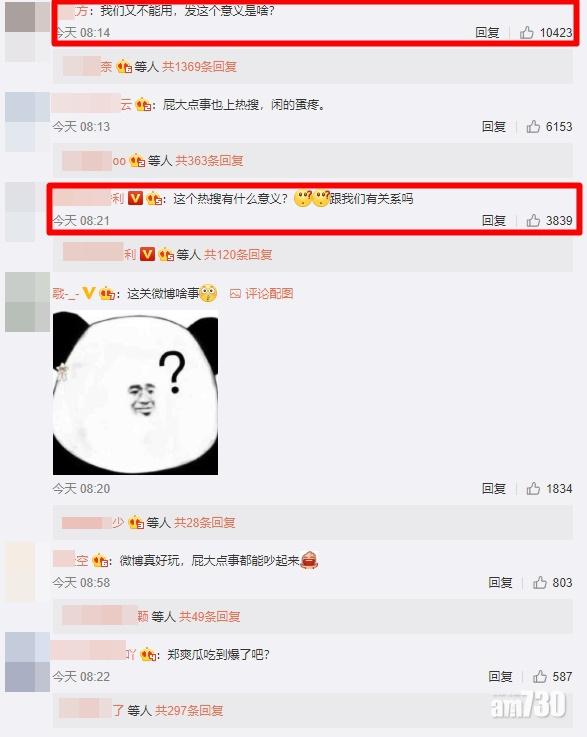The height and width of the screenshot is (737, 587).
Task: Expand the 共363条回复 replies thread
Action: tap(209, 161)
